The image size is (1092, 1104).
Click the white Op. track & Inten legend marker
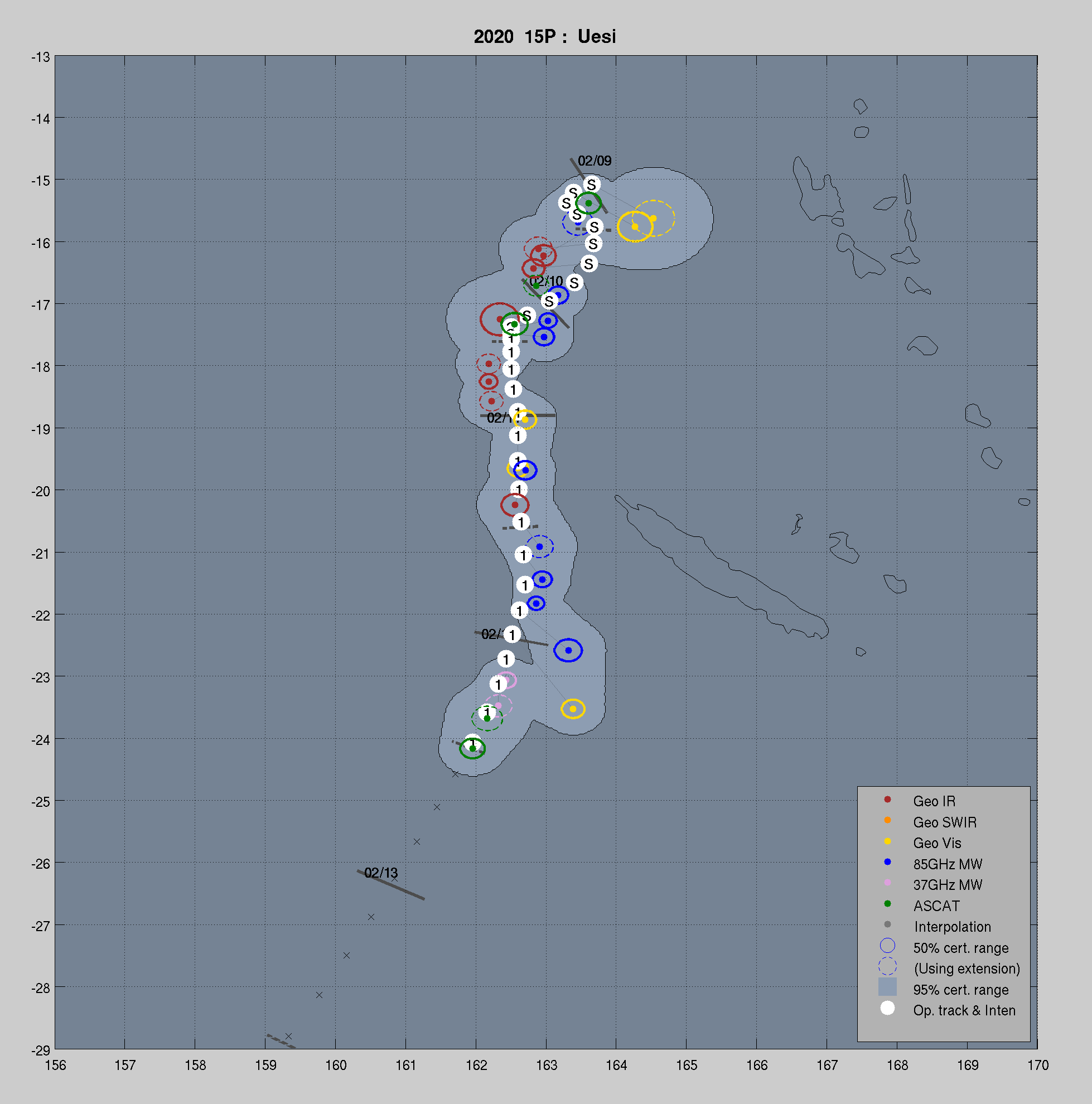[x=887, y=1008]
